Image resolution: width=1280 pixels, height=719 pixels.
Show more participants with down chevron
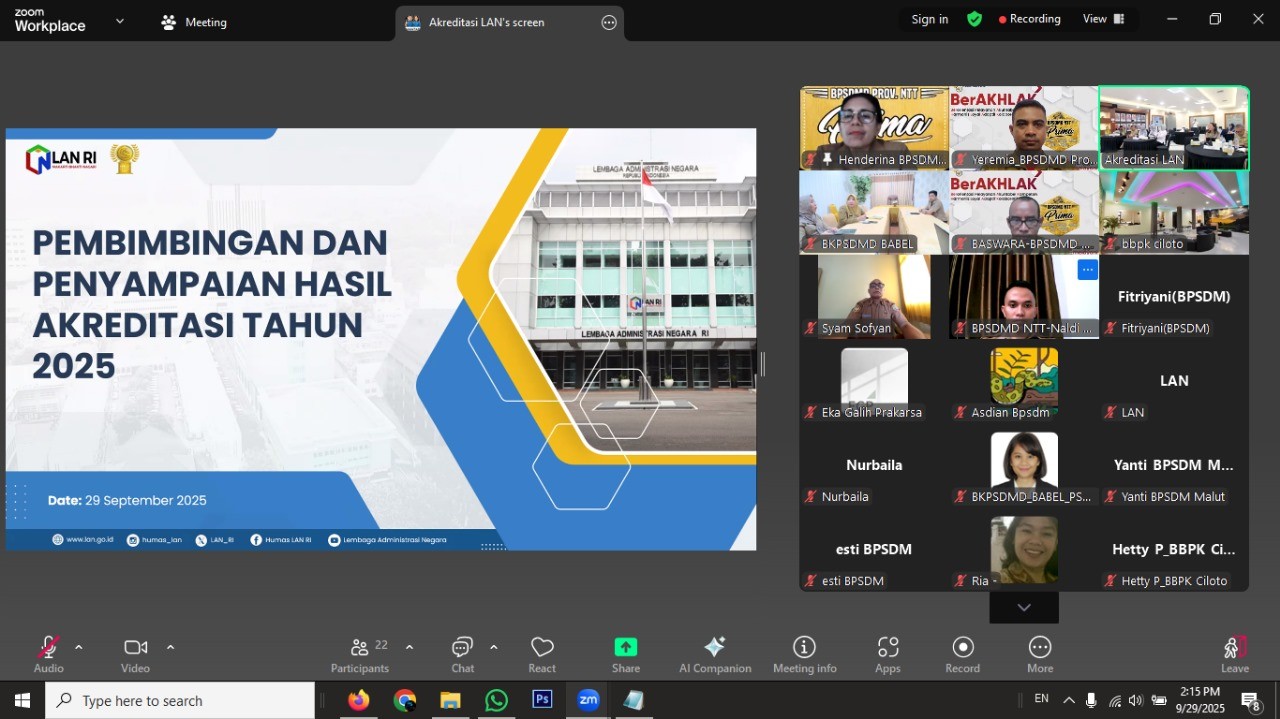click(1024, 607)
